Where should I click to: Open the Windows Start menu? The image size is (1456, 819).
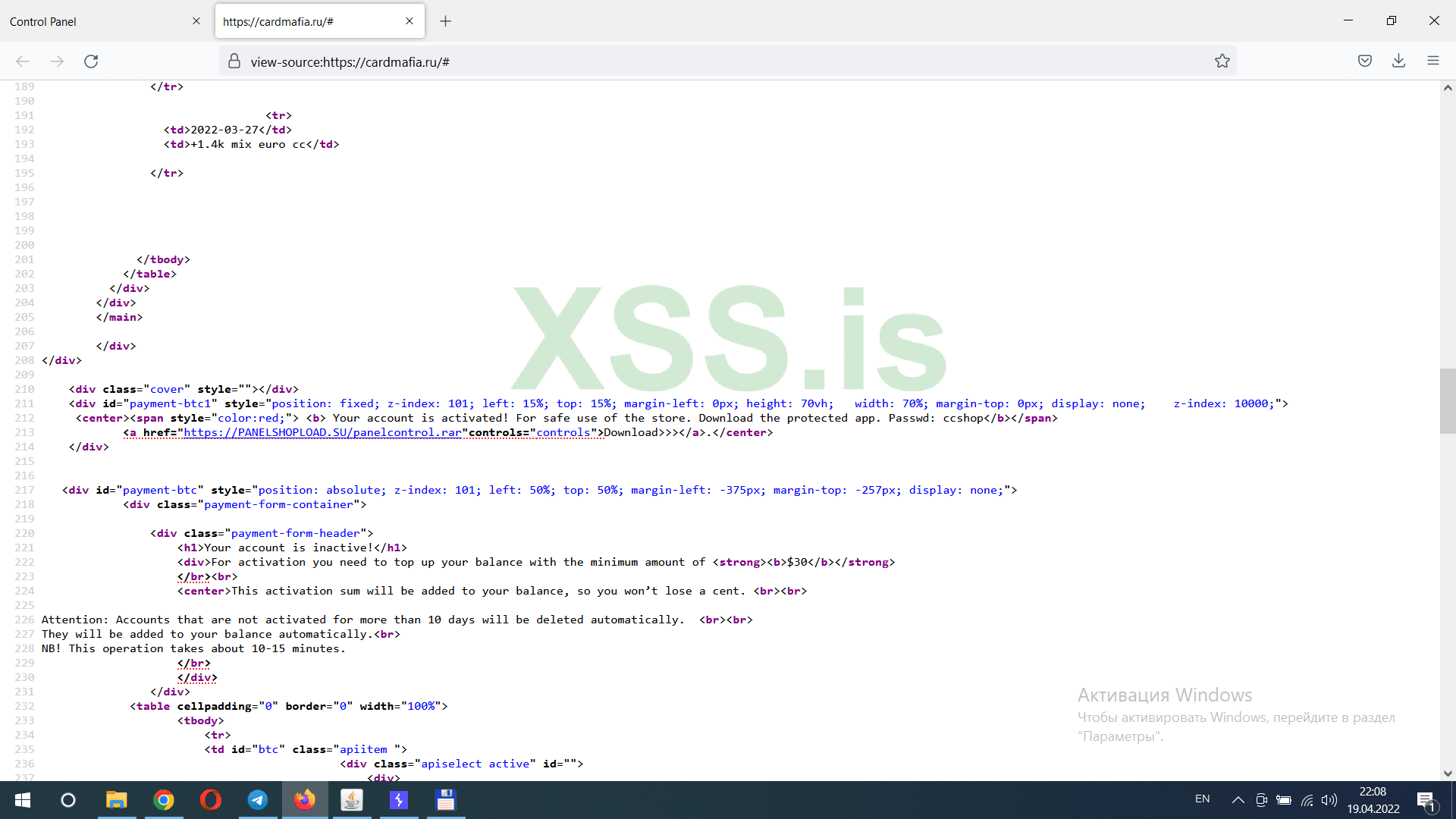[x=23, y=800]
